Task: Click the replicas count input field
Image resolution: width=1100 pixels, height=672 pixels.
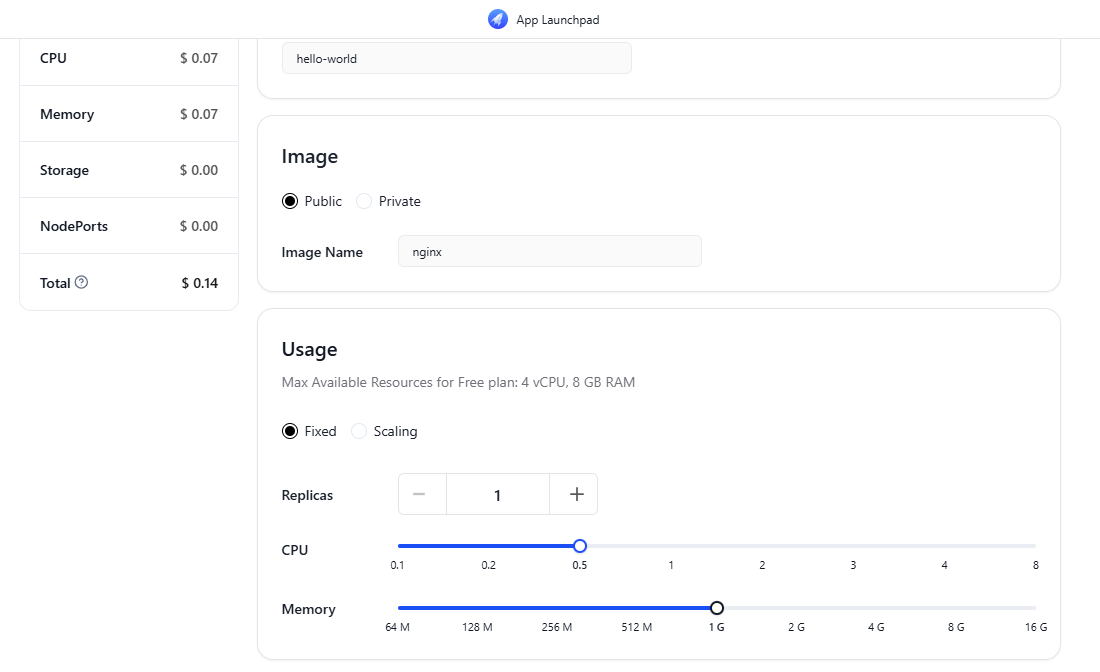Action: pos(497,494)
